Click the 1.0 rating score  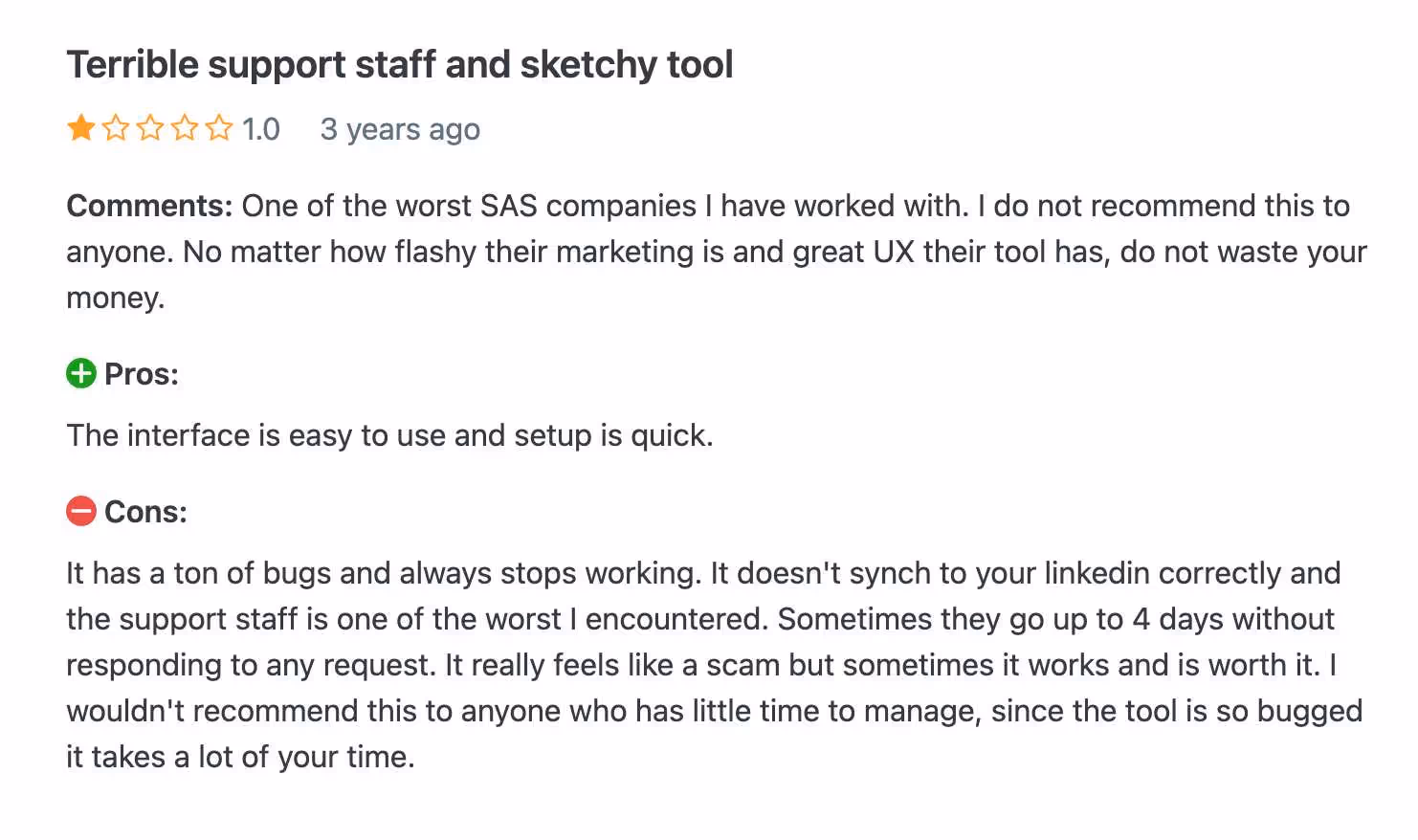click(x=260, y=129)
